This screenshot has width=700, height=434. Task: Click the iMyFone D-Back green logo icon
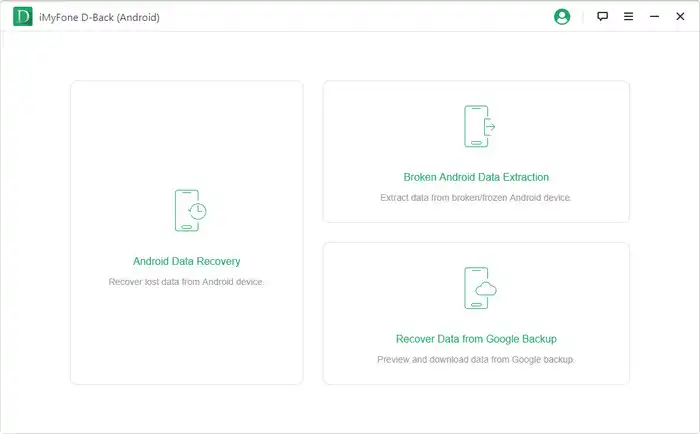coord(23,17)
